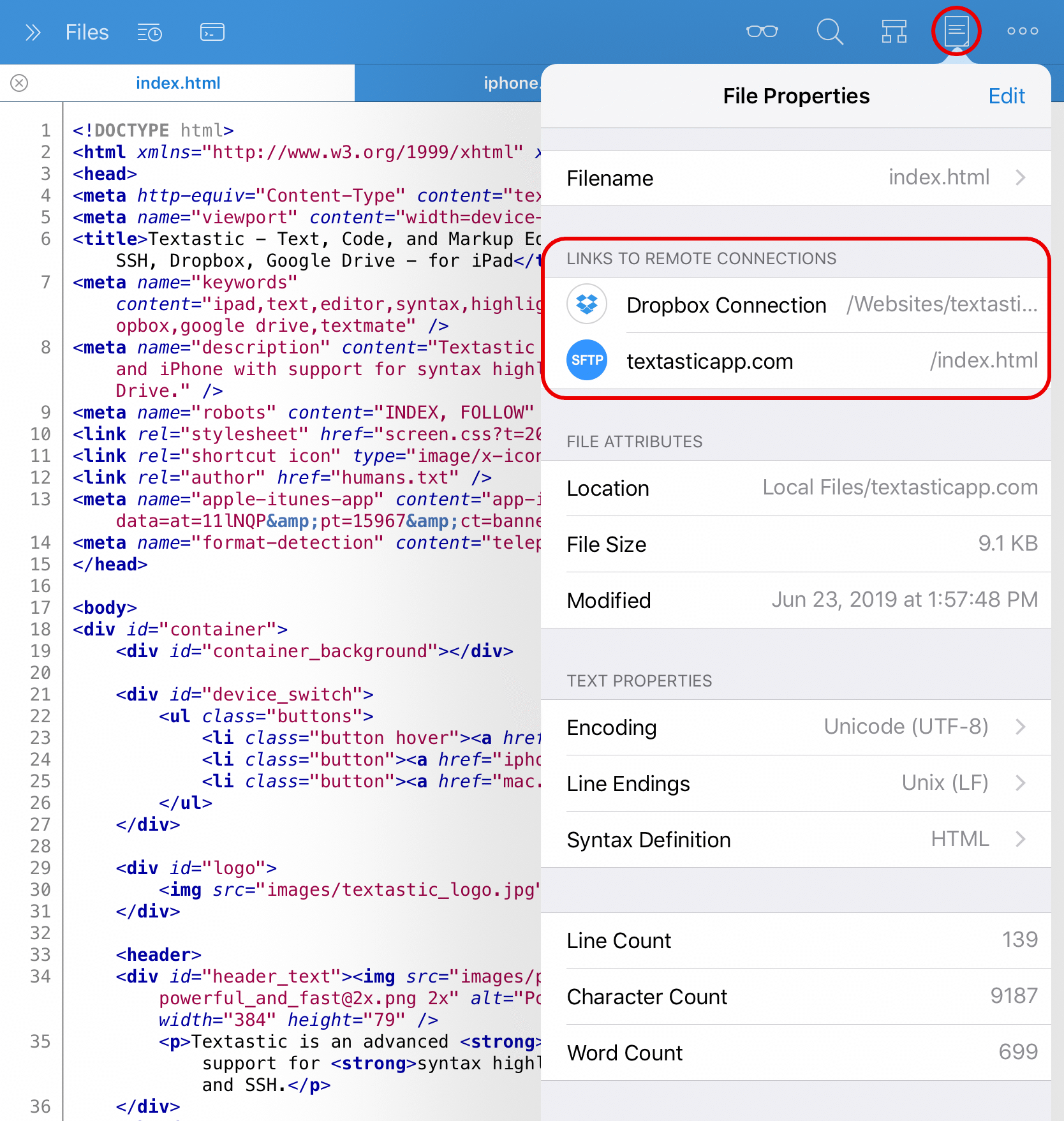This screenshot has width=1064, height=1121.
Task: Toggle the File Properties document icon
Action: [956, 31]
